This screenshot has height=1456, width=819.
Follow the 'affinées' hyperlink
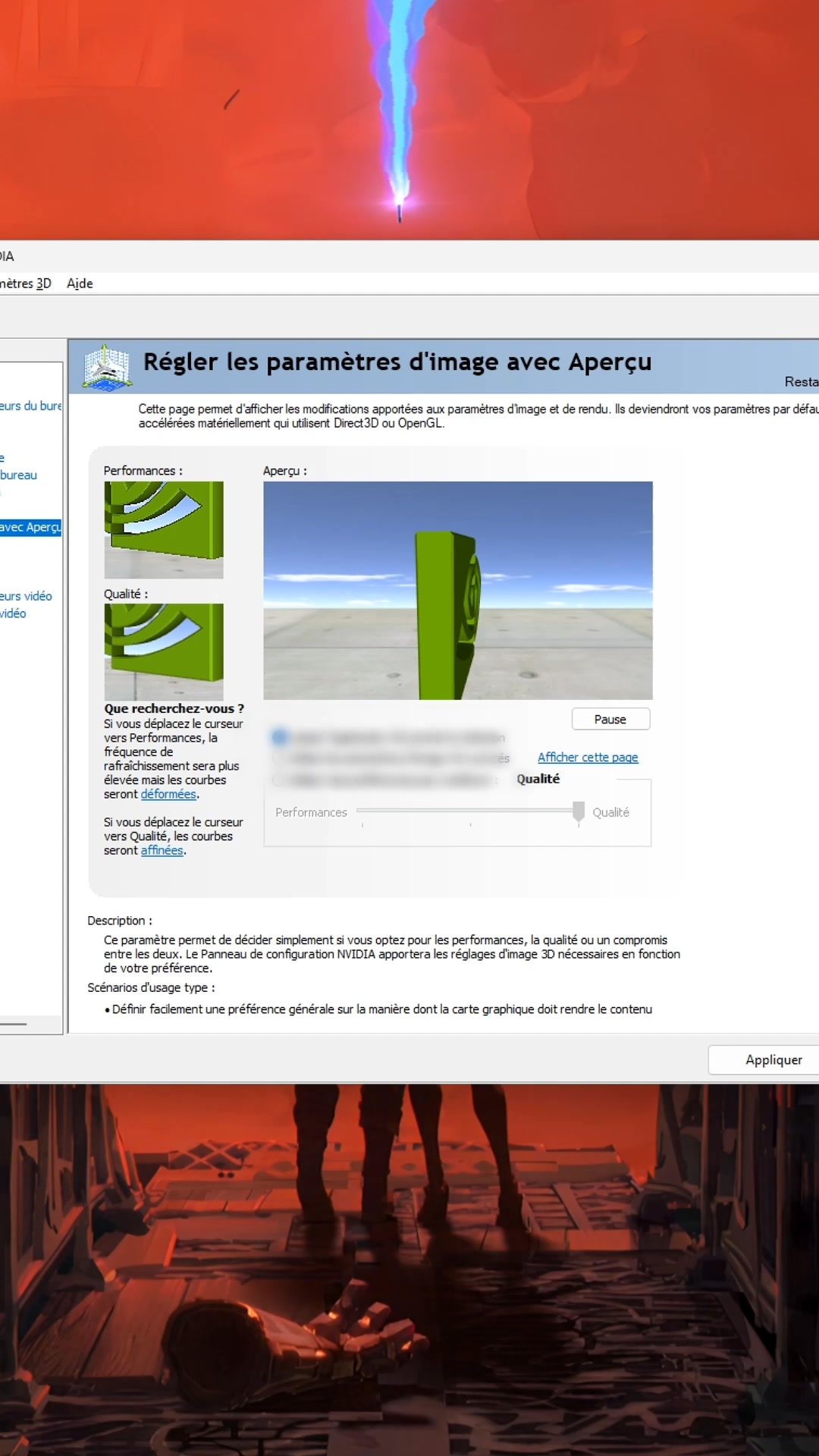click(x=162, y=850)
